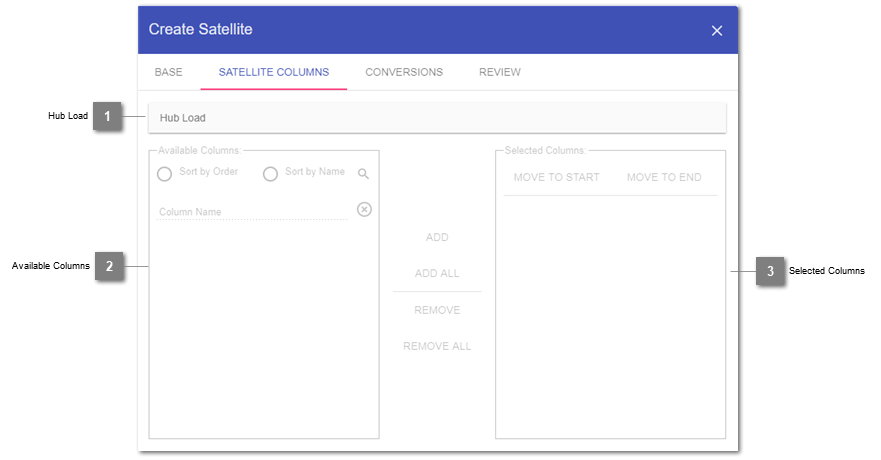Click the number 3 callout badge
The width and height of the screenshot is (881, 460).
pos(770,271)
